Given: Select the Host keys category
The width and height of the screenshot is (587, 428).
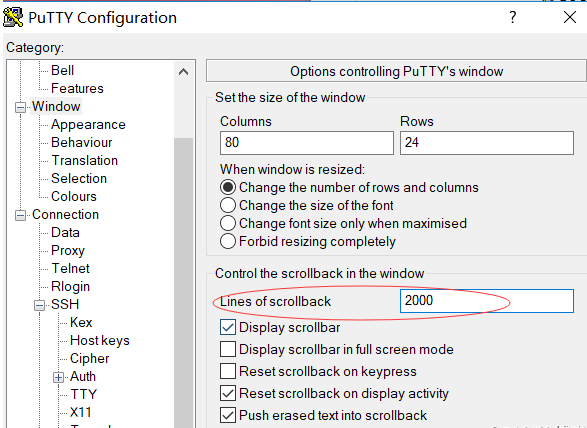Looking at the screenshot, I should [x=100, y=340].
